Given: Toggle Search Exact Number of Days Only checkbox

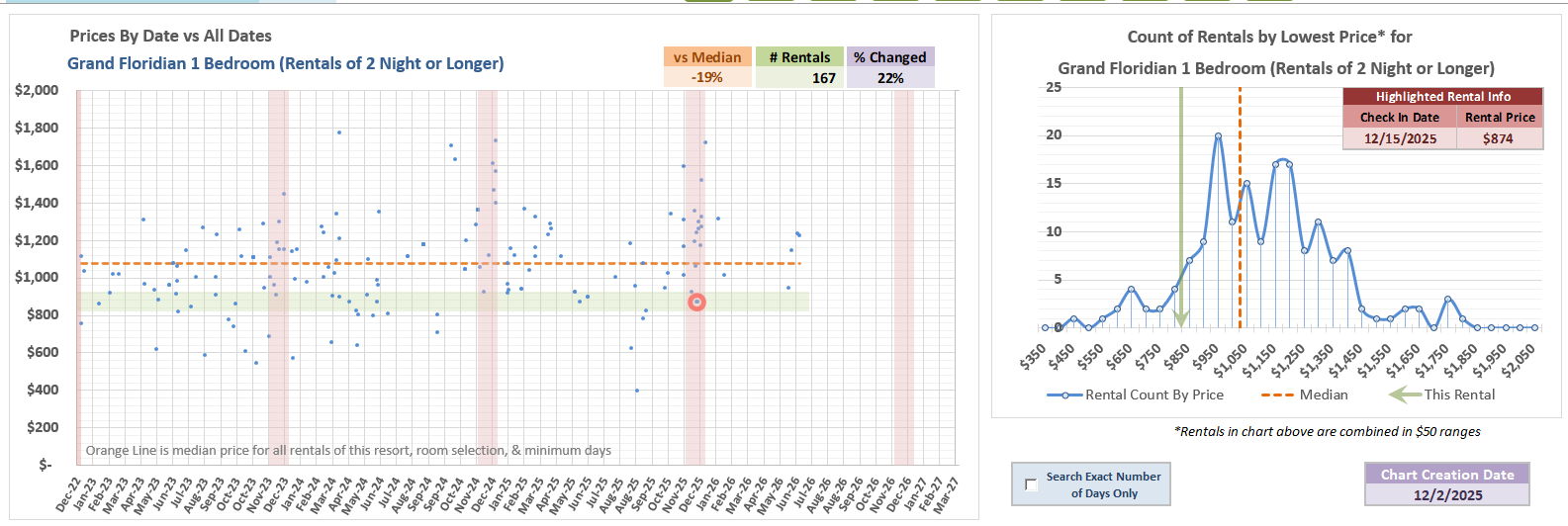Looking at the screenshot, I should 1031,484.
